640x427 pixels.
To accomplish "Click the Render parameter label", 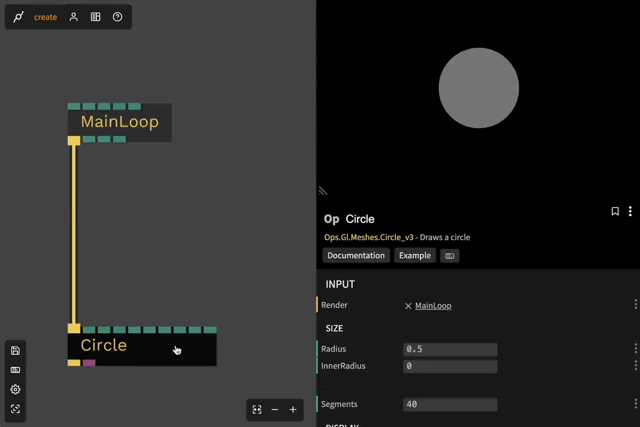I will click(334, 305).
